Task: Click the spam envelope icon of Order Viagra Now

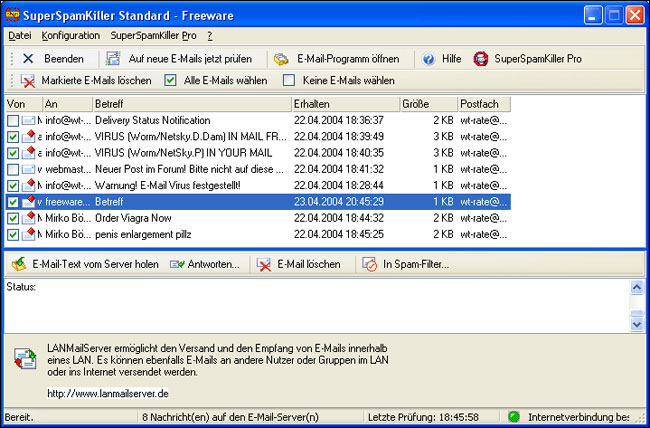Action: tap(28, 218)
